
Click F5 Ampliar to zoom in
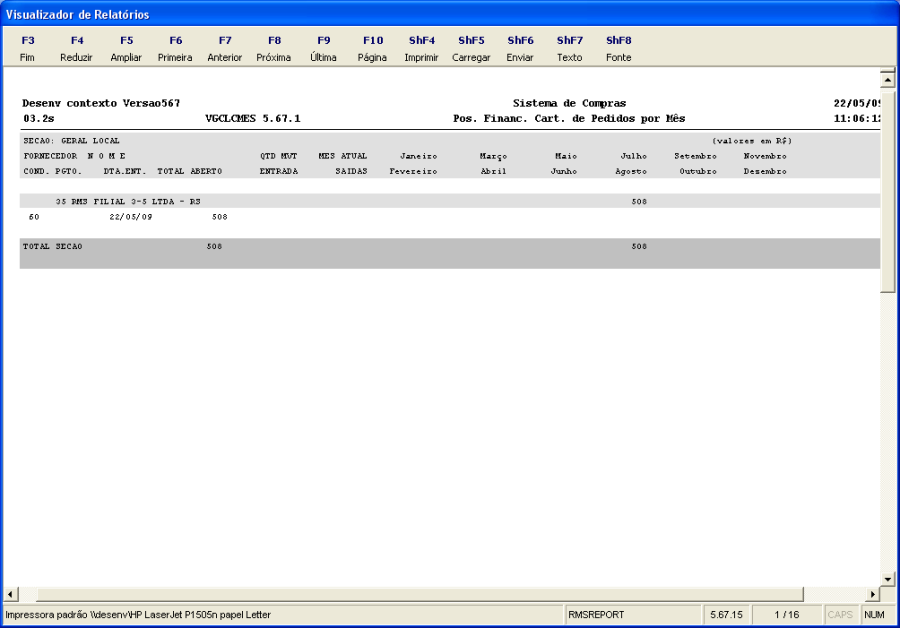pos(126,49)
